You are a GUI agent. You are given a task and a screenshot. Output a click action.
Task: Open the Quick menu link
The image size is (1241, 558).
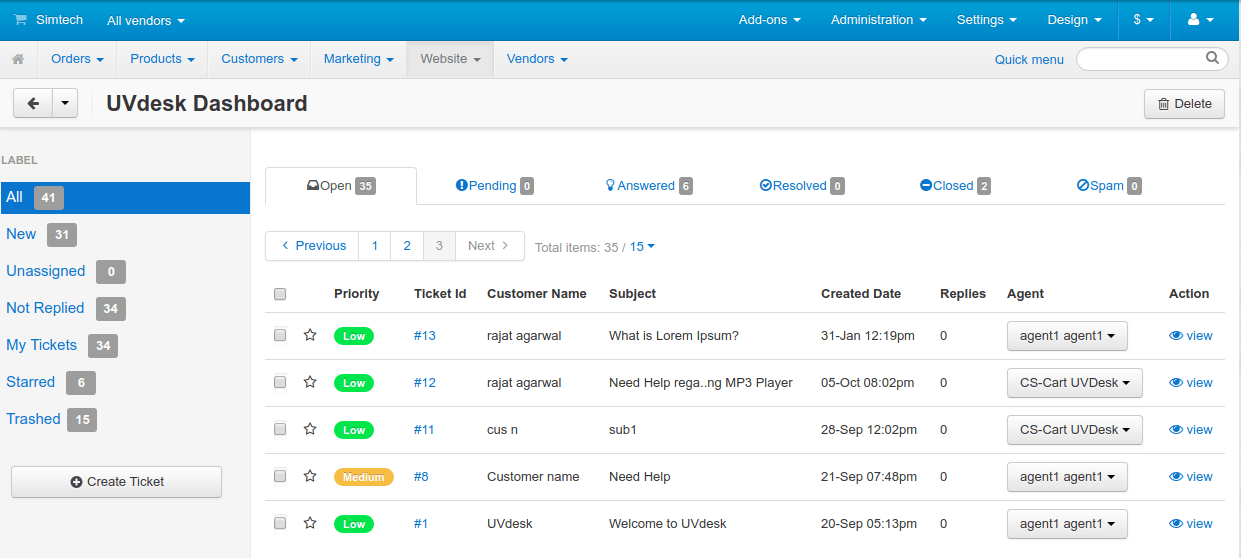coord(1029,59)
